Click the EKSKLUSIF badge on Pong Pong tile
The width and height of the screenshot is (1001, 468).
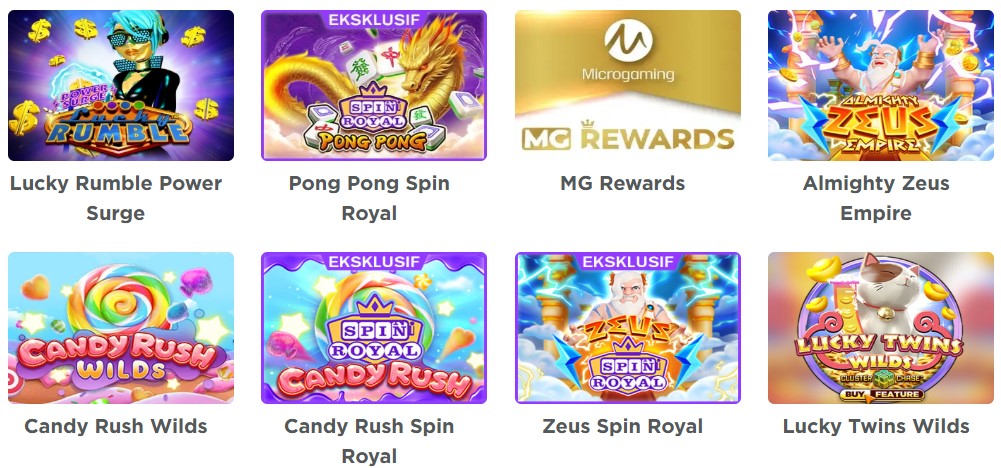click(374, 20)
